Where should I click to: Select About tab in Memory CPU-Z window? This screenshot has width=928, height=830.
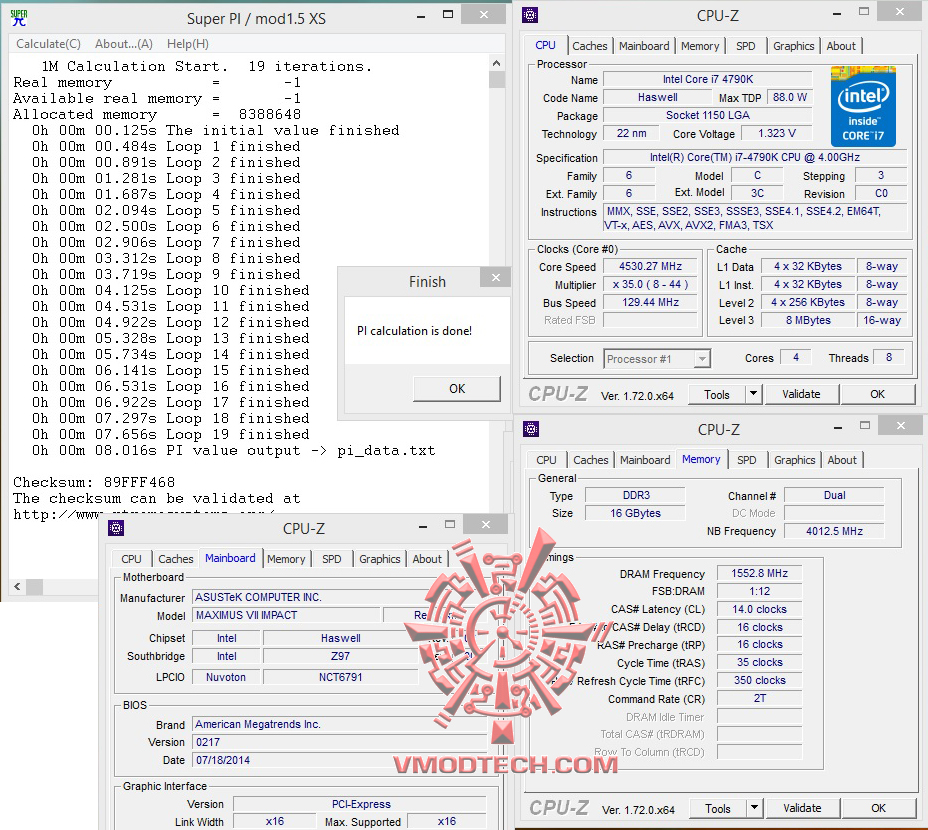pyautogui.click(x=842, y=460)
